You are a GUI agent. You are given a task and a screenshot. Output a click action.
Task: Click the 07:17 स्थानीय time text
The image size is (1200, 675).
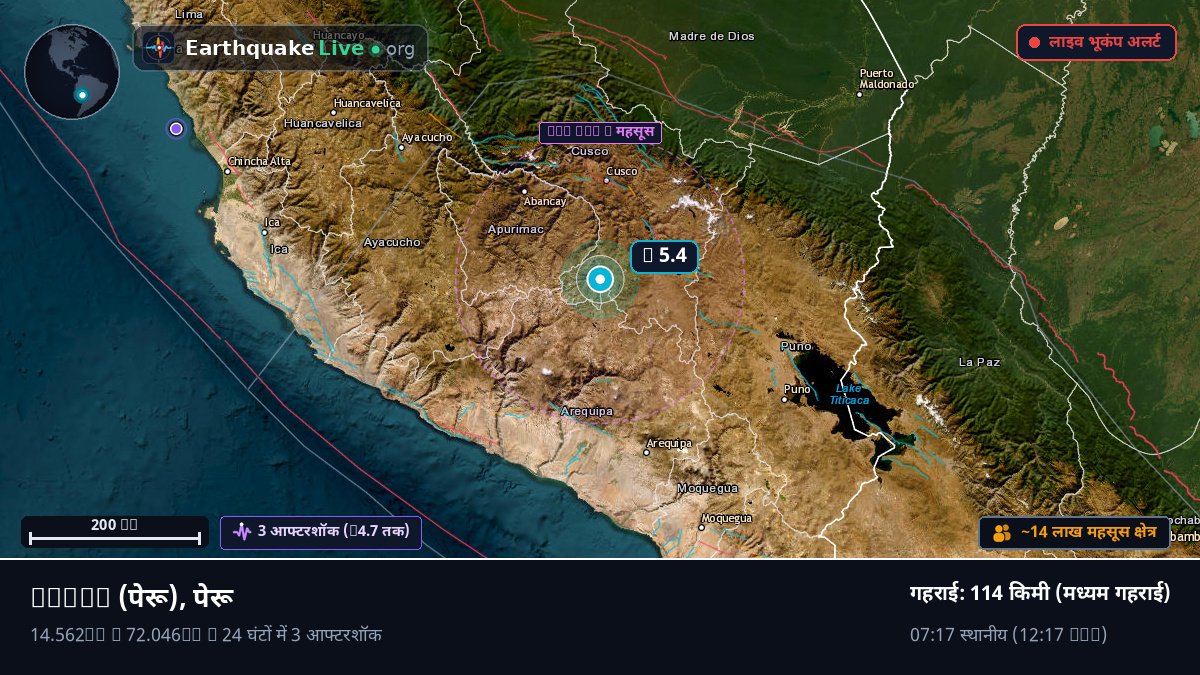point(1009,634)
